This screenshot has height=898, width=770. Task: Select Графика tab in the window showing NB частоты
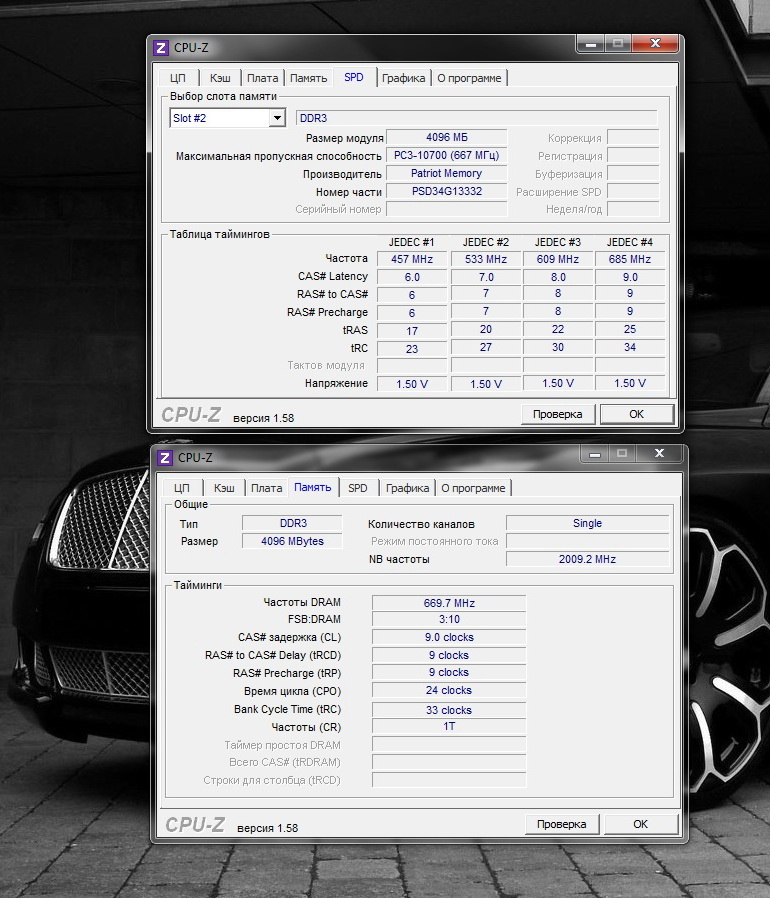[x=407, y=488]
